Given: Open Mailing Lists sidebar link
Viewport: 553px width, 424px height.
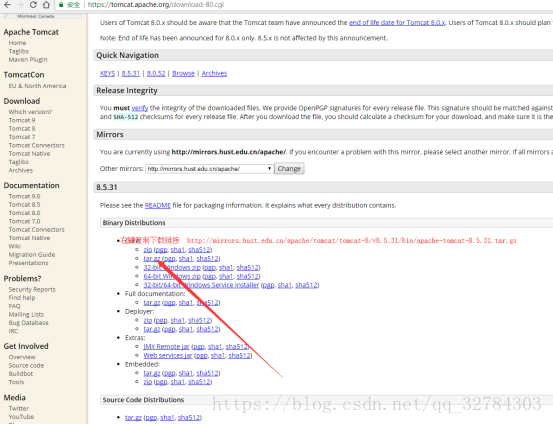Looking at the screenshot, I should [26, 315].
